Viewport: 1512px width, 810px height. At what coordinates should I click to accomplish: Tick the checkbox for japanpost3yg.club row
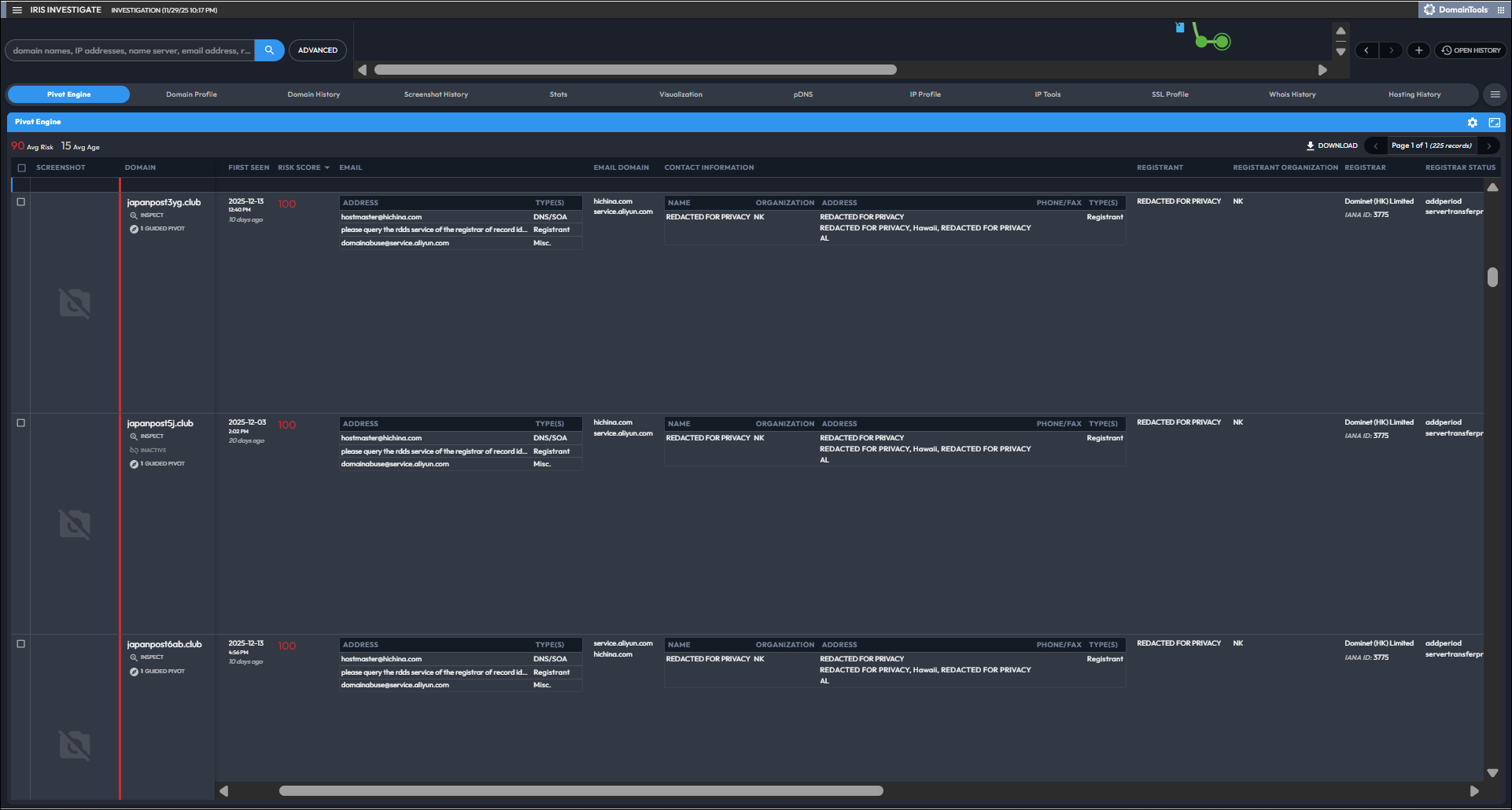click(21, 202)
